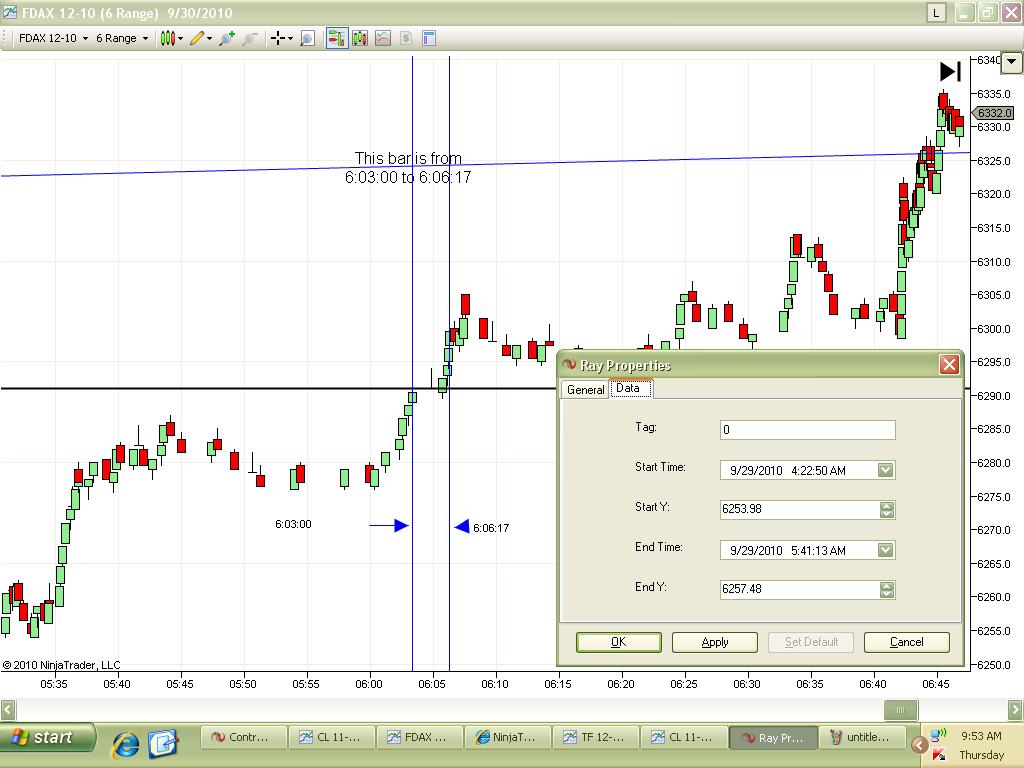Select the pencil drawing tools icon

coord(197,39)
